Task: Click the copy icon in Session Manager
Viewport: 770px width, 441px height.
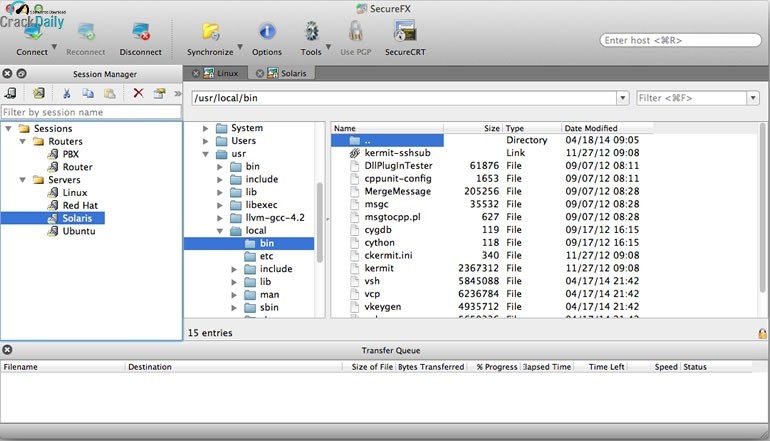Action: tap(88, 93)
